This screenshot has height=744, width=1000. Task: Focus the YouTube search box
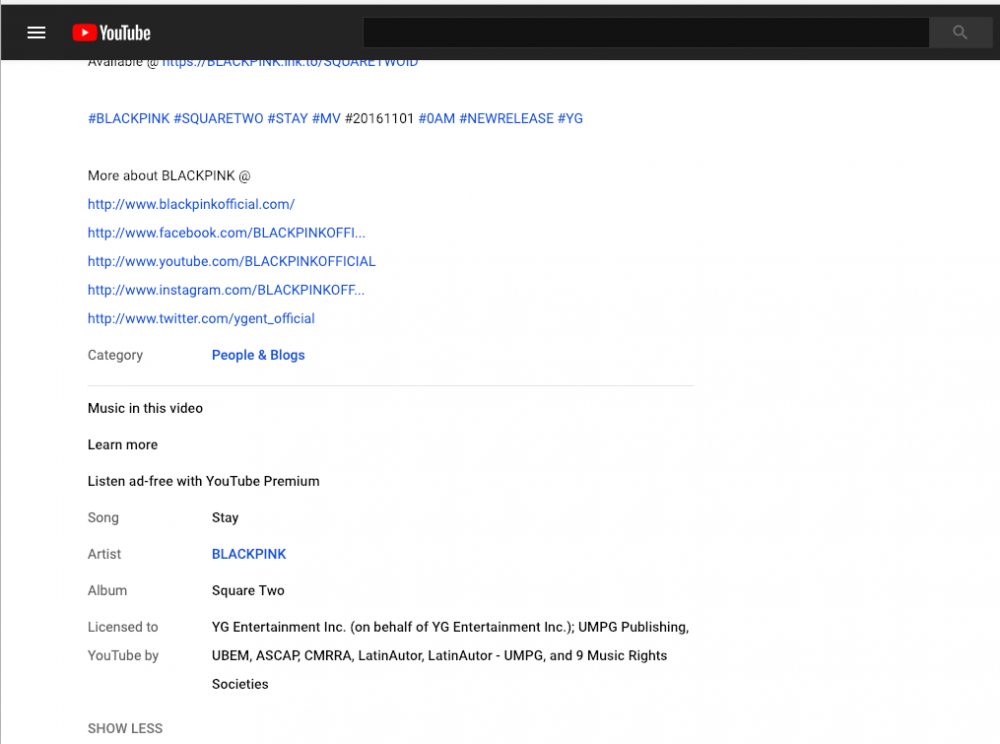pyautogui.click(x=645, y=33)
